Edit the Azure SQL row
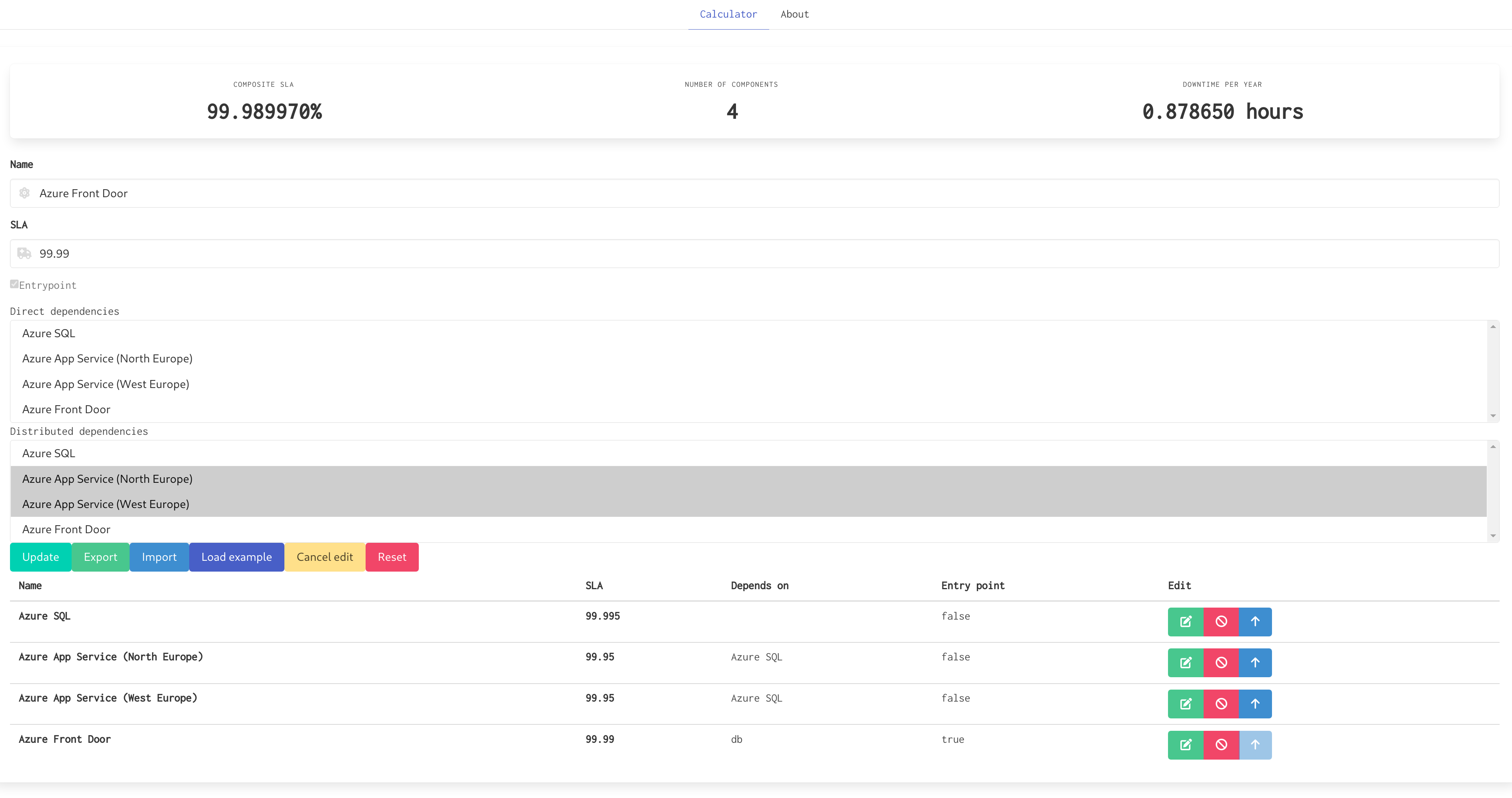 coord(1185,621)
